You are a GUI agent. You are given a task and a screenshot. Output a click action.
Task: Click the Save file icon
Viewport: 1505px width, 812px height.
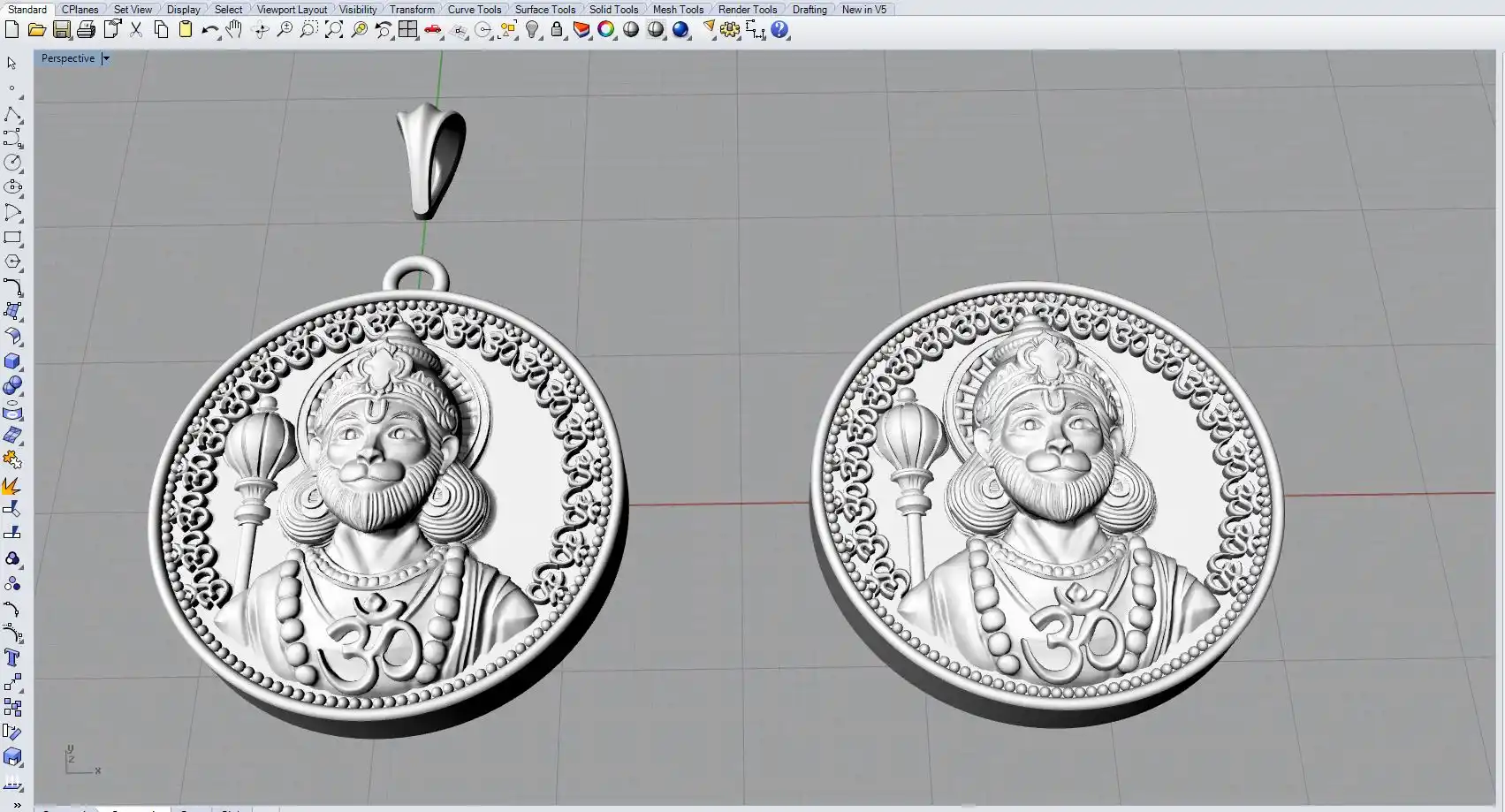(x=61, y=30)
